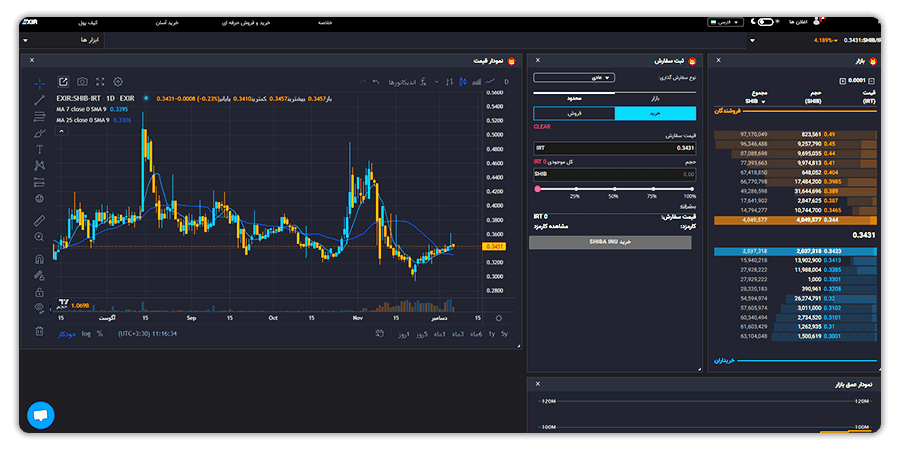Image resolution: width=900 pixels, height=450 pixels.
Task: Select the text annotation tool
Action: 39,150
